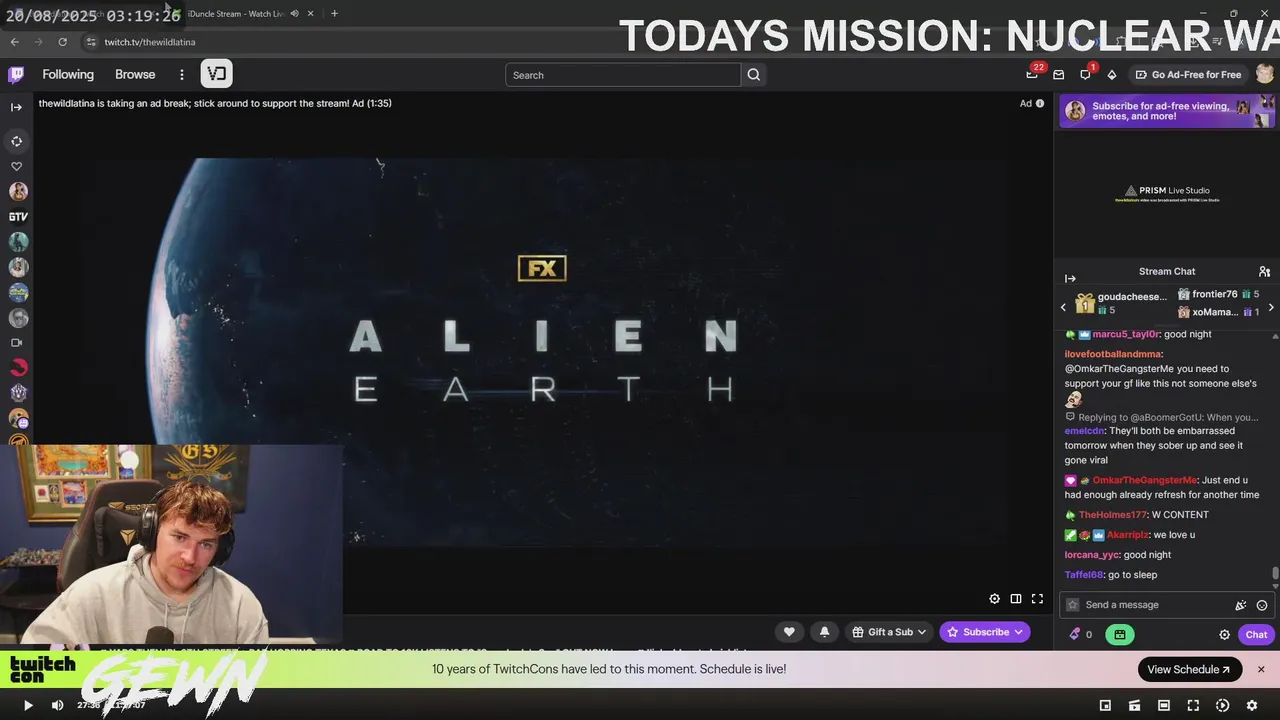Open the Following tab
Viewport: 1280px width, 720px height.
click(68, 74)
